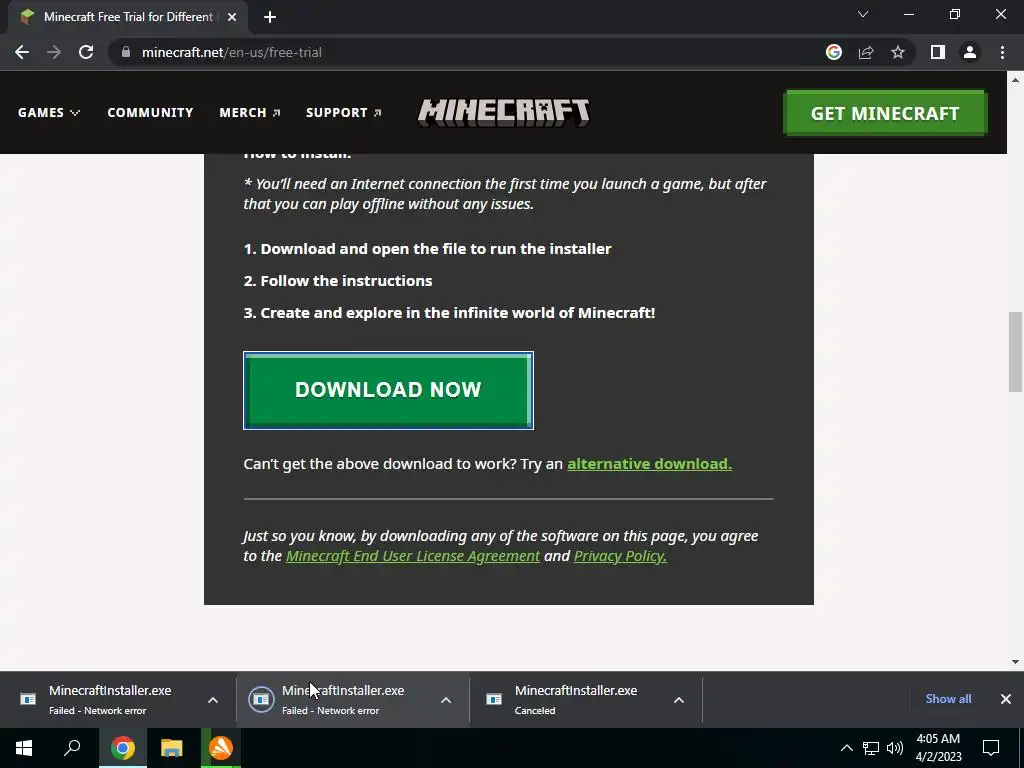Screen dimensions: 1024x768
Task: Open the COMMUNITY menu item
Action: click(150, 112)
